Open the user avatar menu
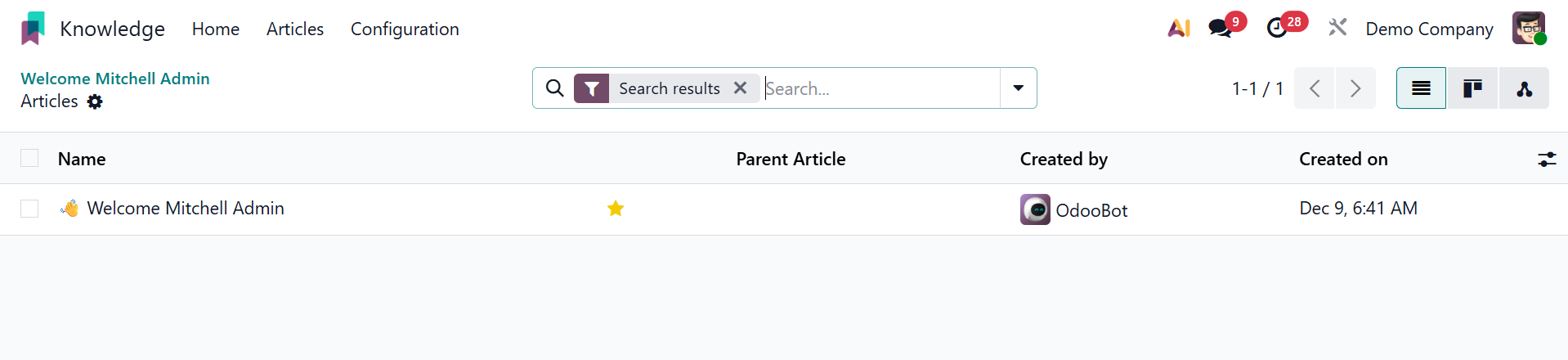 (1528, 29)
